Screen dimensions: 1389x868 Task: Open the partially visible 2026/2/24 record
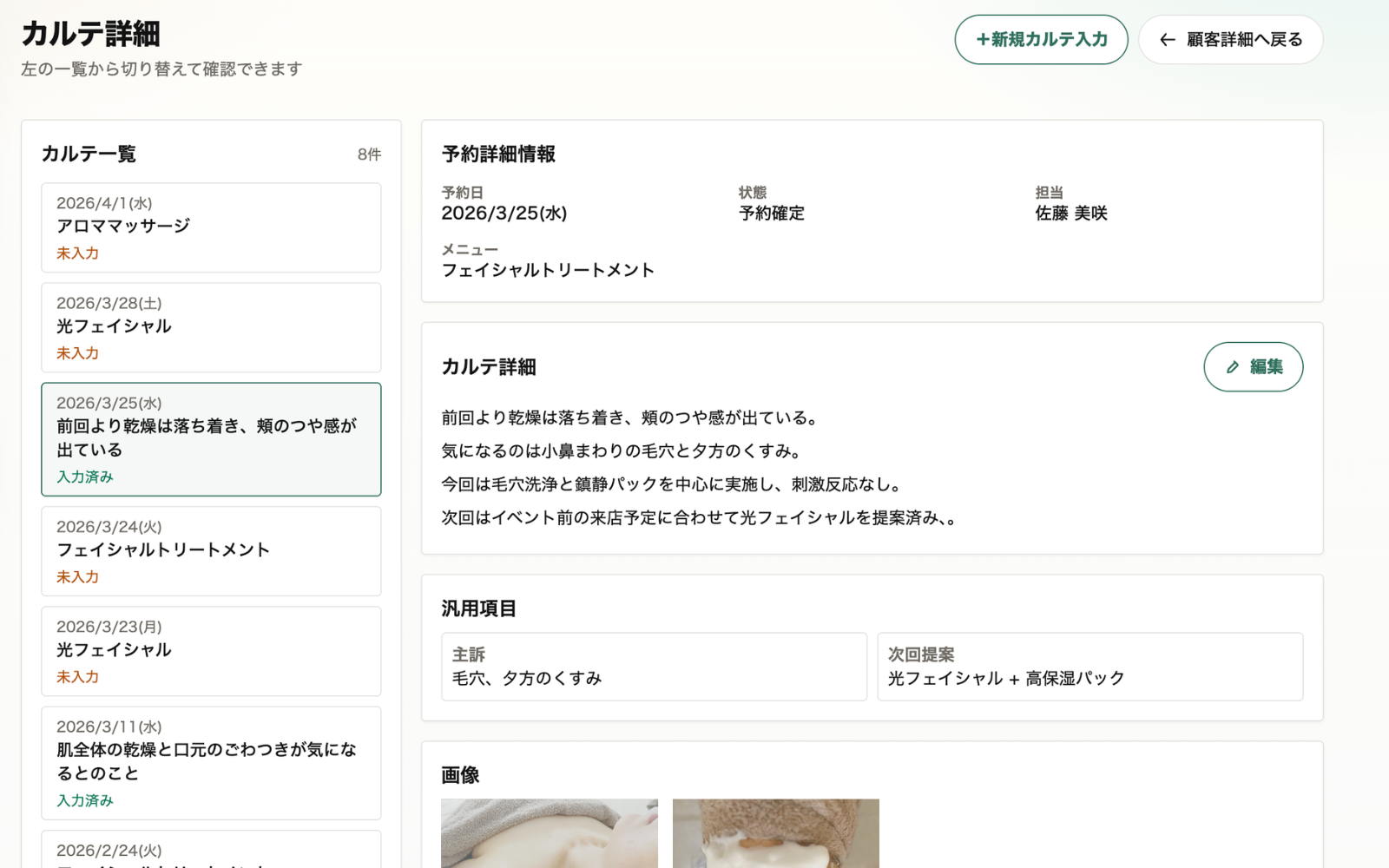pyautogui.click(x=211, y=850)
